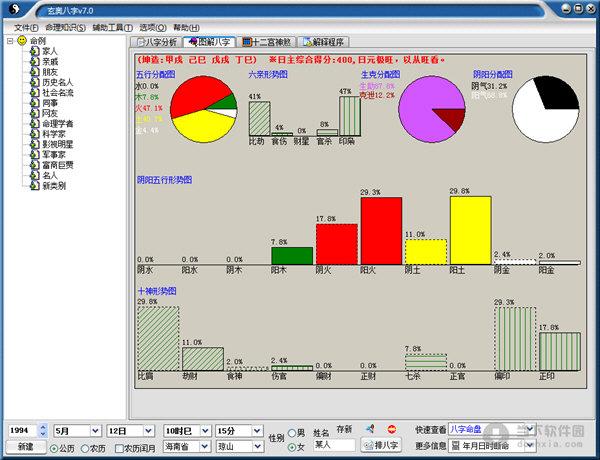Enable the 农历闰月 checkbox
This screenshot has width=600, height=460.
point(119,449)
